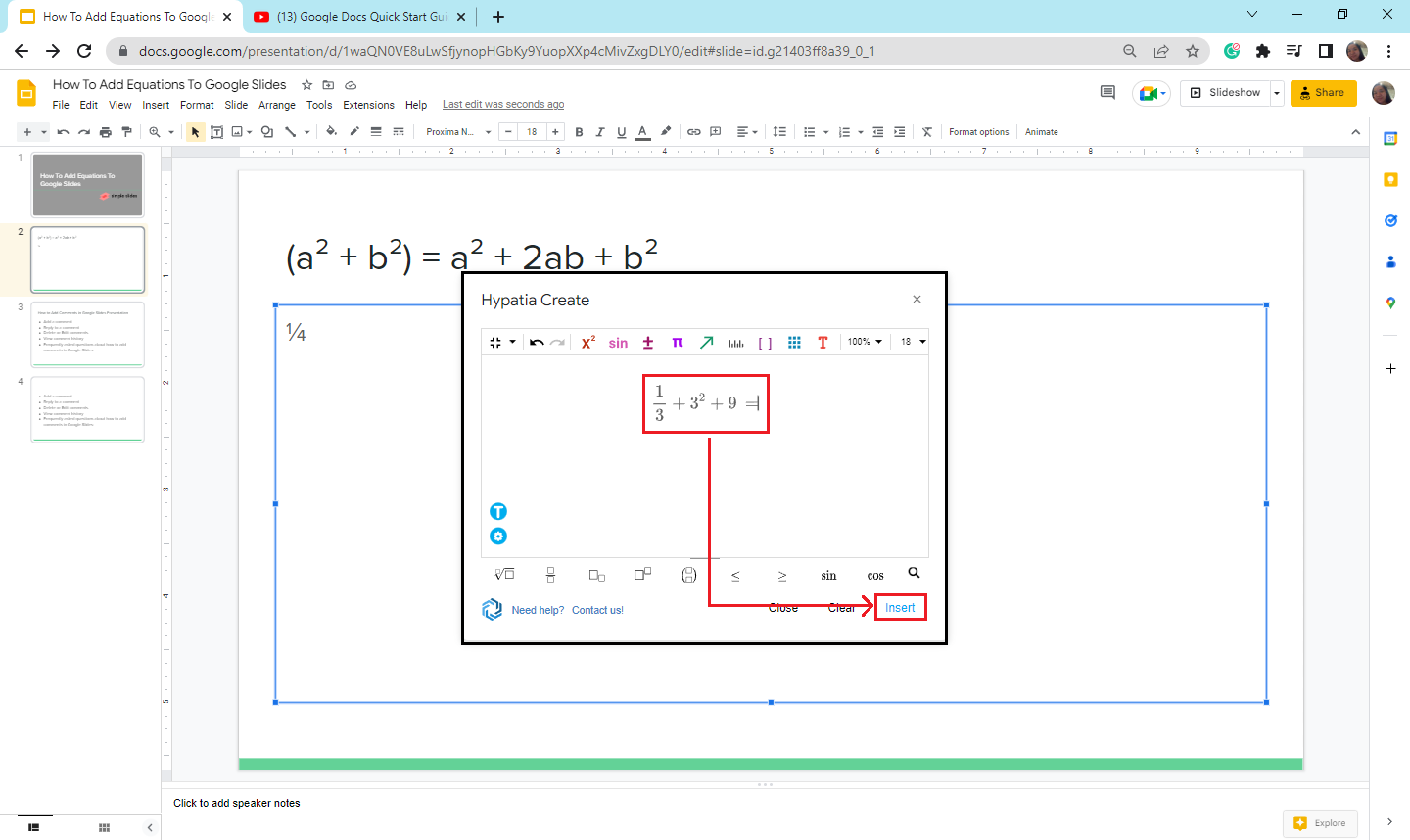Click the Insert button in Hypatia dialog
Screen dimensions: 1410x840
click(900, 608)
